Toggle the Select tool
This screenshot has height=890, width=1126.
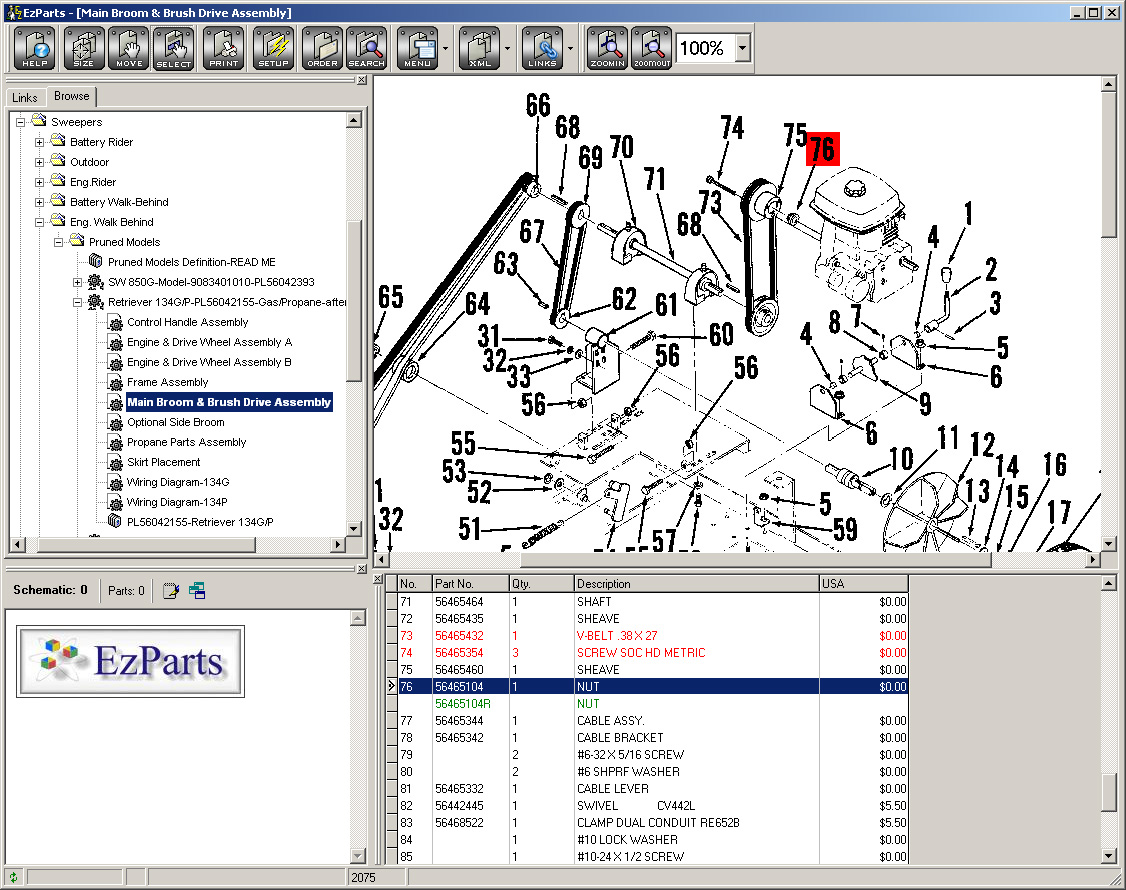click(174, 48)
